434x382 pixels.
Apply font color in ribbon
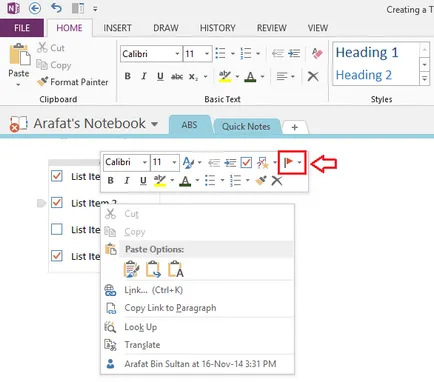(250, 77)
